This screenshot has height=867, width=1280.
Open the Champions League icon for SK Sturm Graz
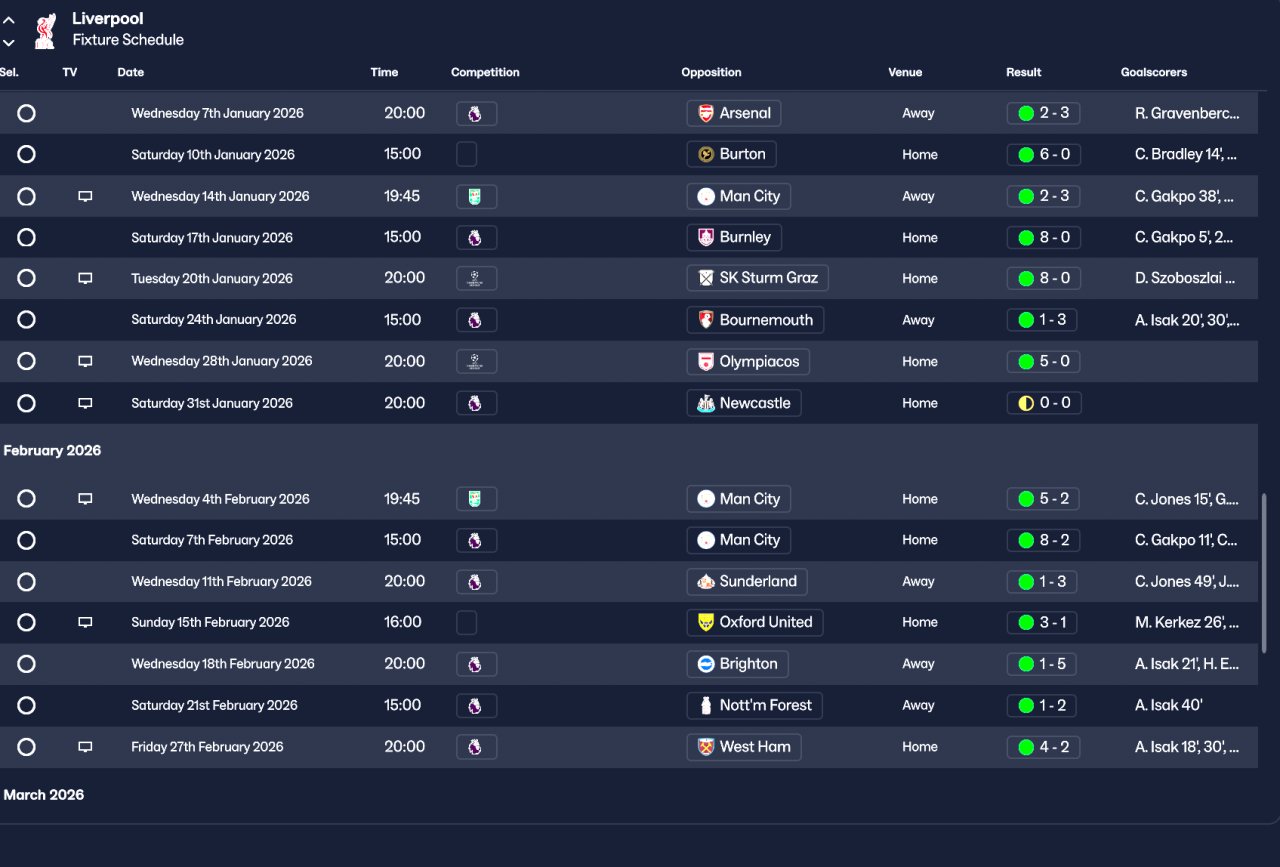(x=476, y=279)
